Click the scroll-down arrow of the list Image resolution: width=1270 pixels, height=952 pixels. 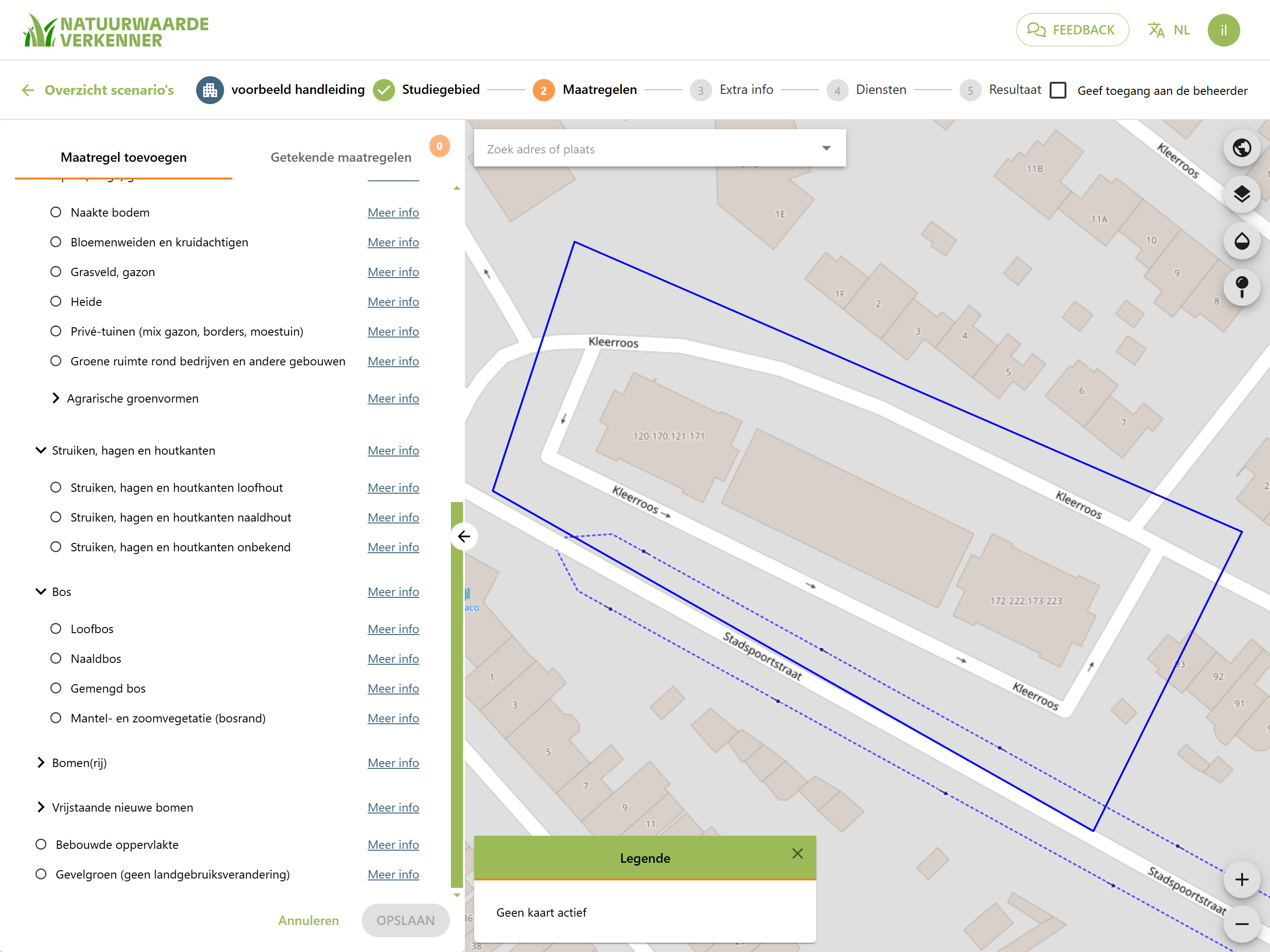point(456,894)
